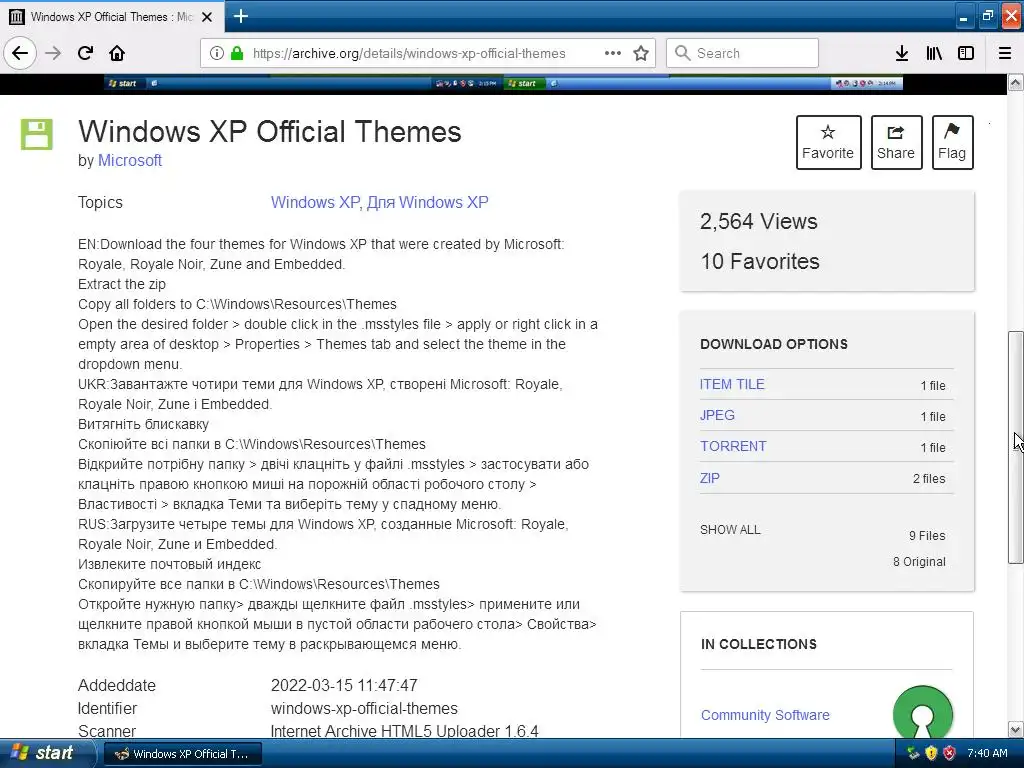Screen dimensions: 1024x768
Task: Click the Addeddate value 2022-03-15 11:47:47
Action: click(x=344, y=685)
